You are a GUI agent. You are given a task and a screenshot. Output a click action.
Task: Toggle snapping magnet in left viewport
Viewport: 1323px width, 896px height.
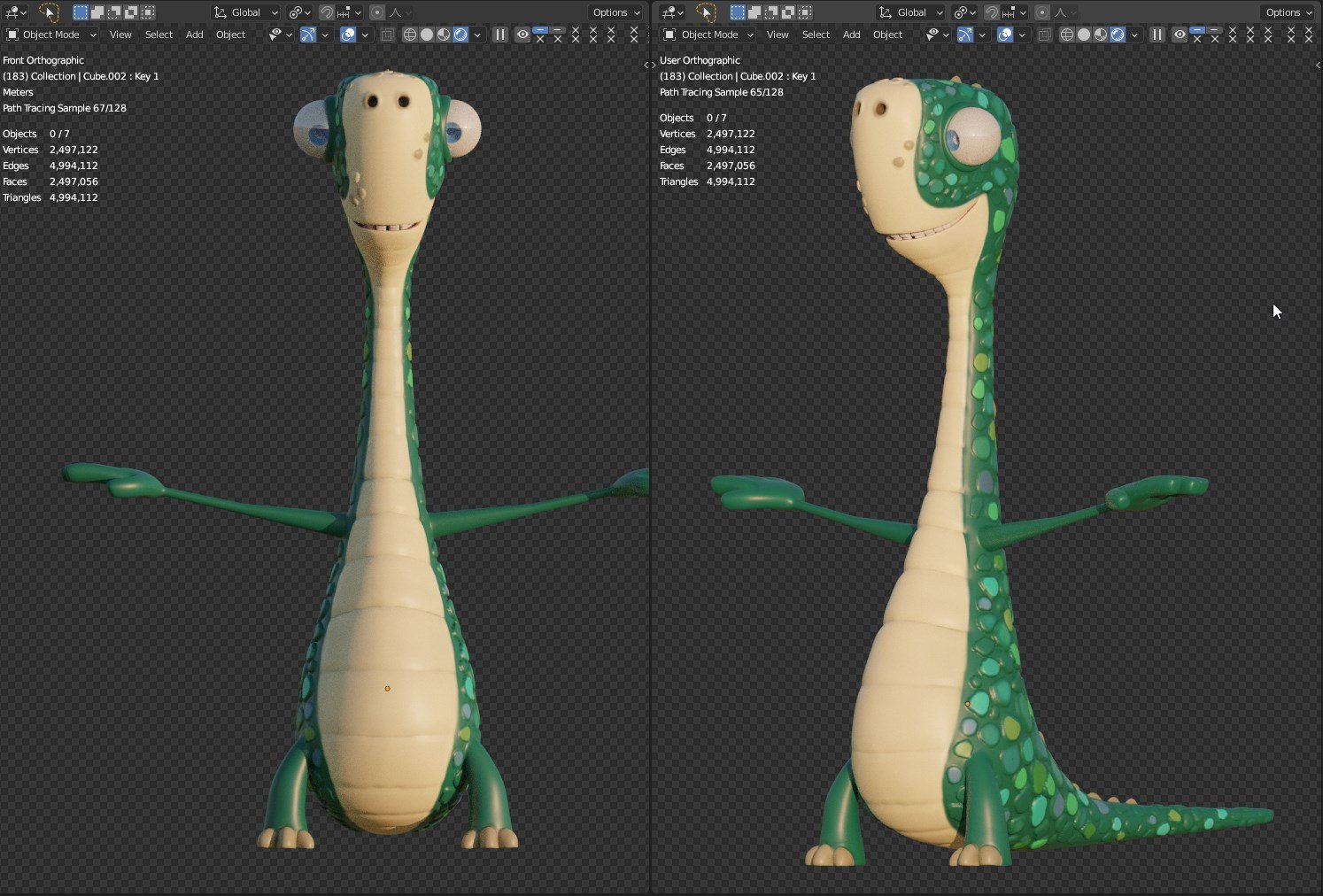(x=327, y=12)
